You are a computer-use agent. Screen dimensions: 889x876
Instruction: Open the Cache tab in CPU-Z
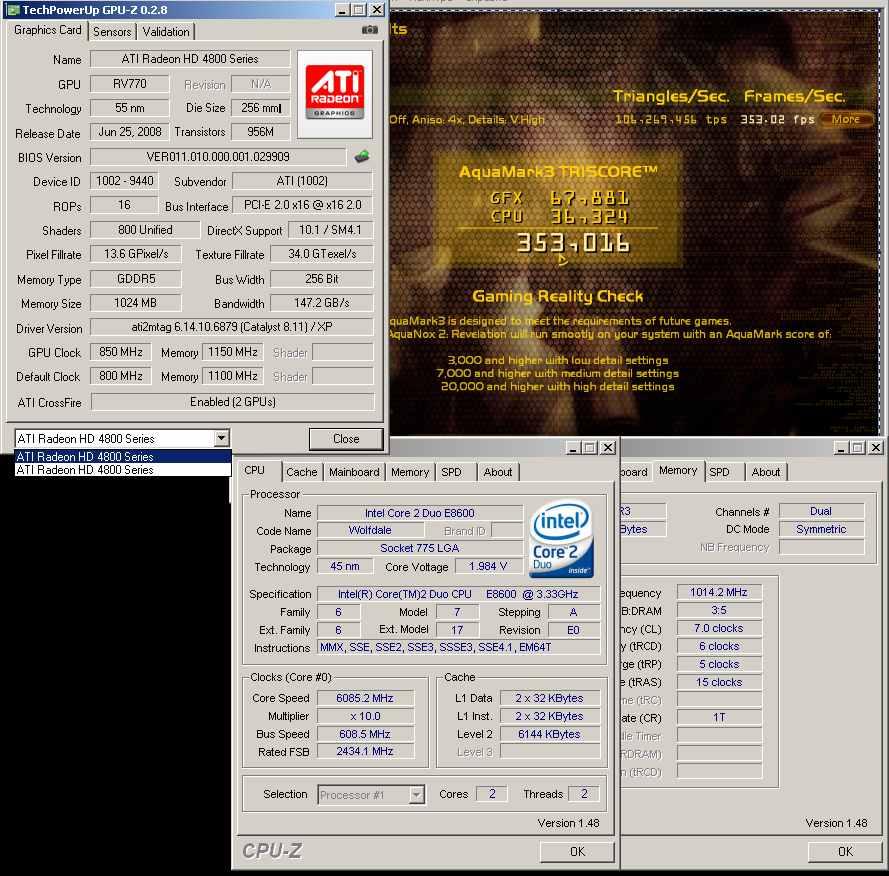pos(302,472)
